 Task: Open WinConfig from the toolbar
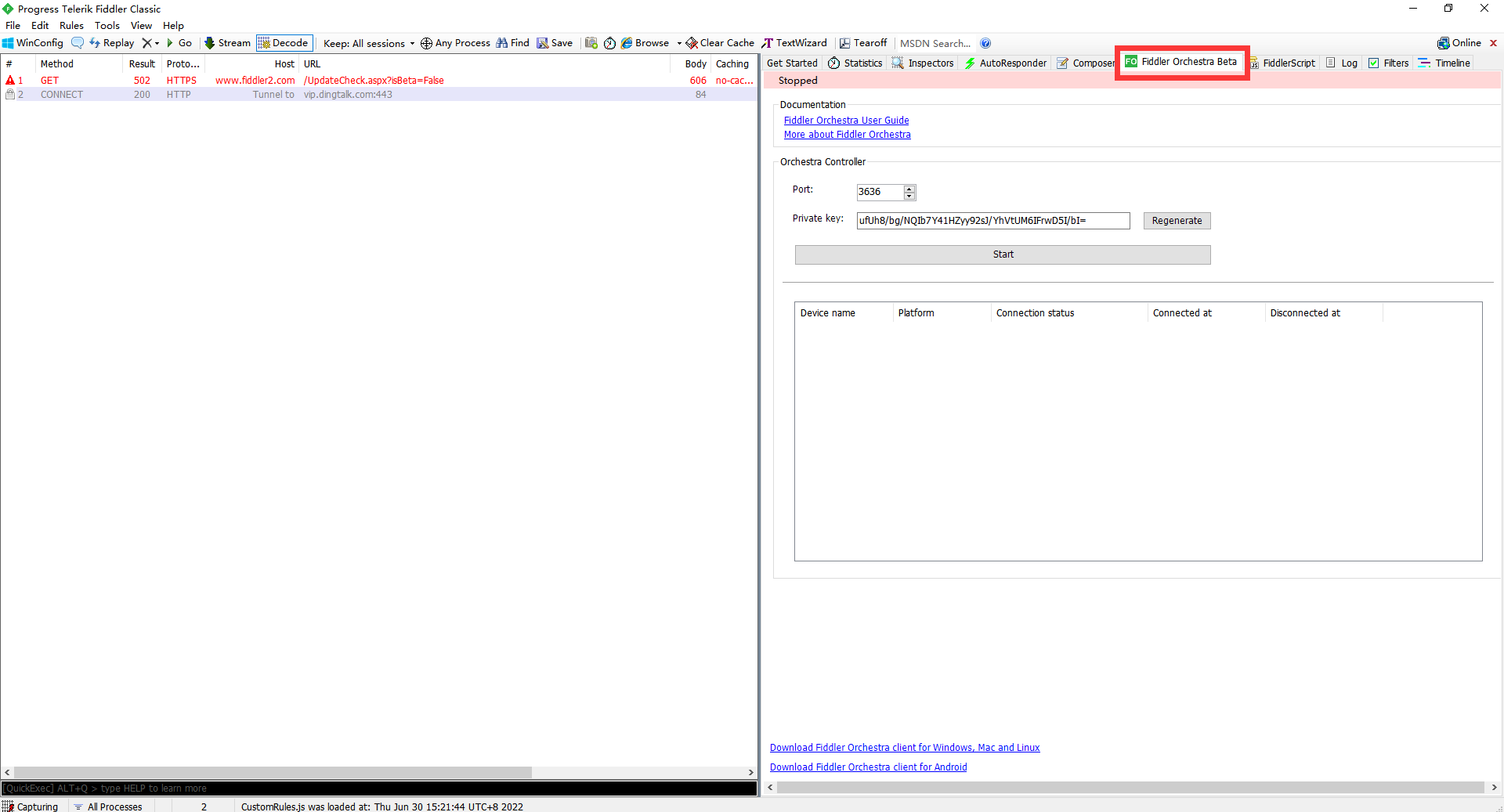pos(33,43)
